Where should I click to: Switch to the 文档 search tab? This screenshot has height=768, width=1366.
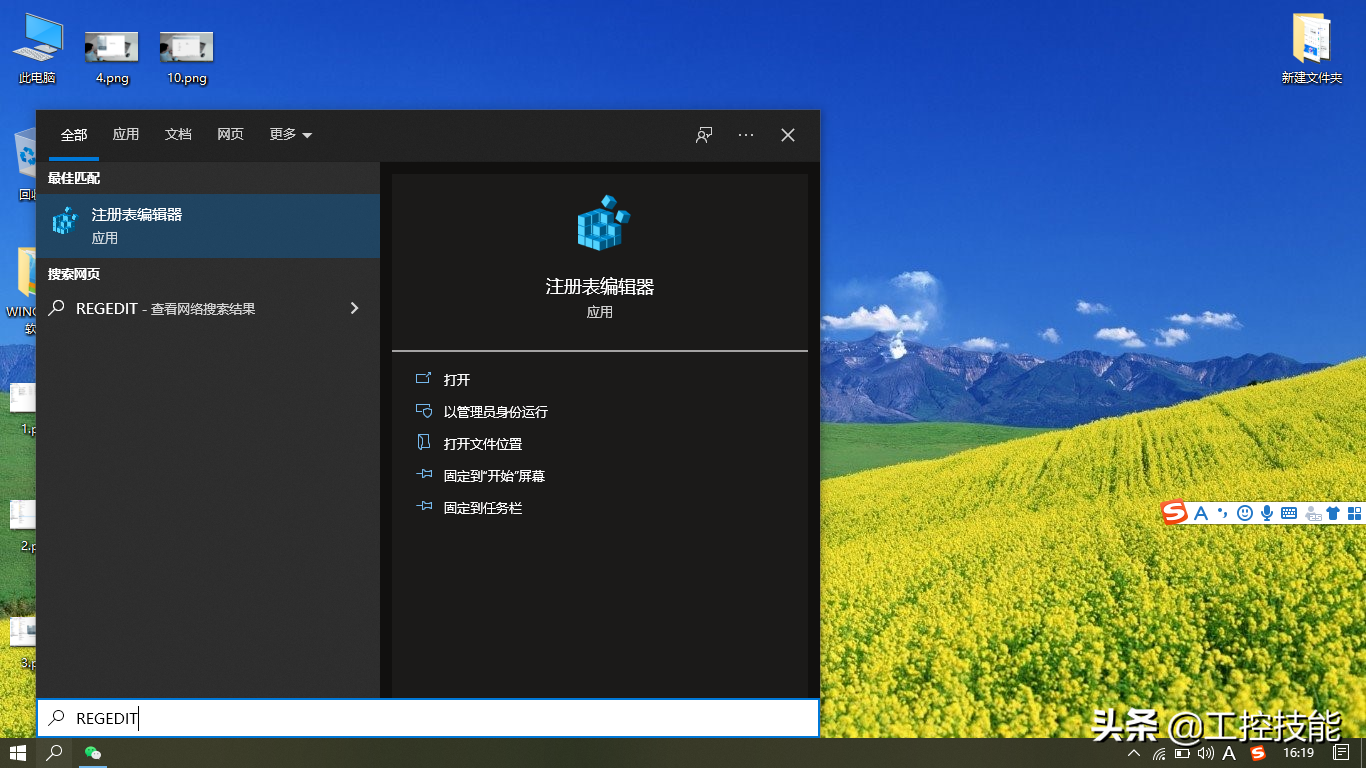click(x=178, y=134)
